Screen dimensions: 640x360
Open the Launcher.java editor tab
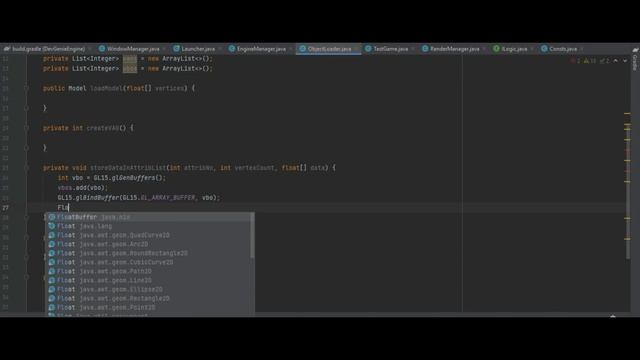click(198, 49)
